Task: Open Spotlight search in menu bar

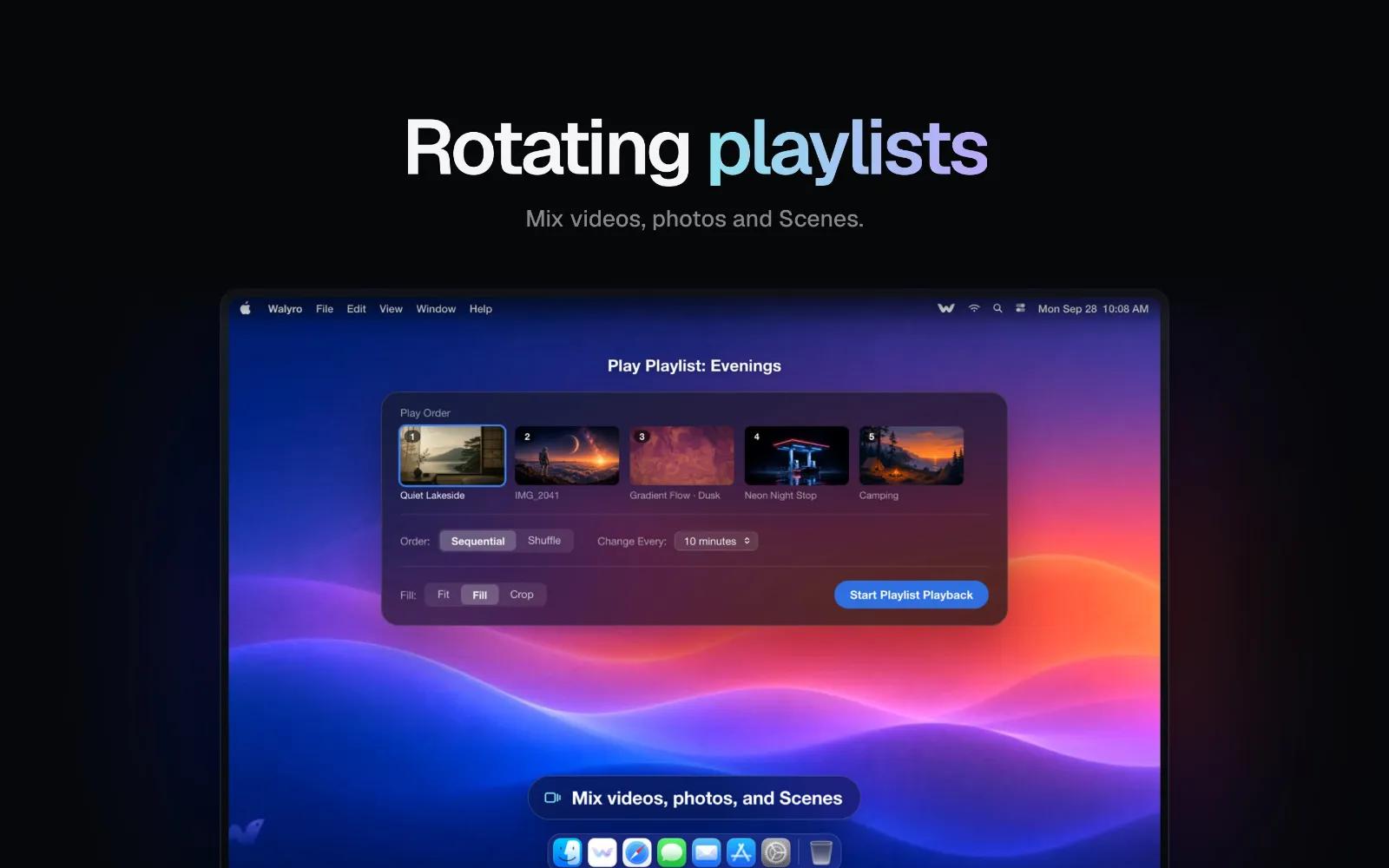Action: [997, 308]
